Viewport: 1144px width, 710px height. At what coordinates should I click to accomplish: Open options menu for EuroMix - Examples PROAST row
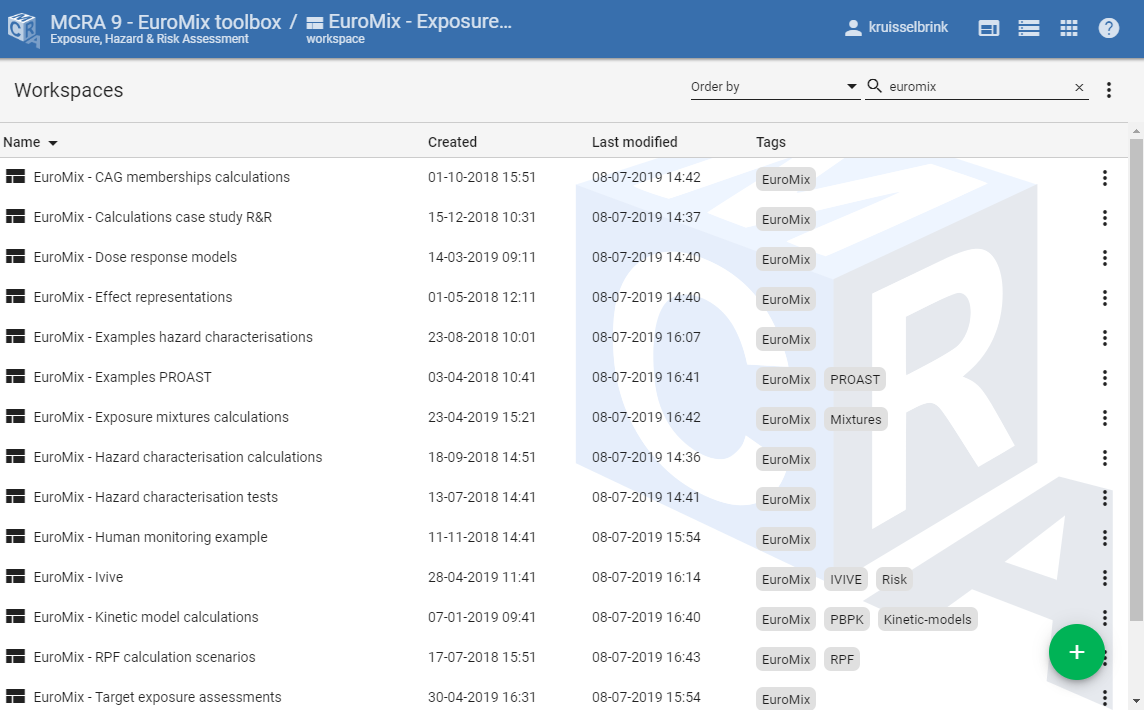1105,378
